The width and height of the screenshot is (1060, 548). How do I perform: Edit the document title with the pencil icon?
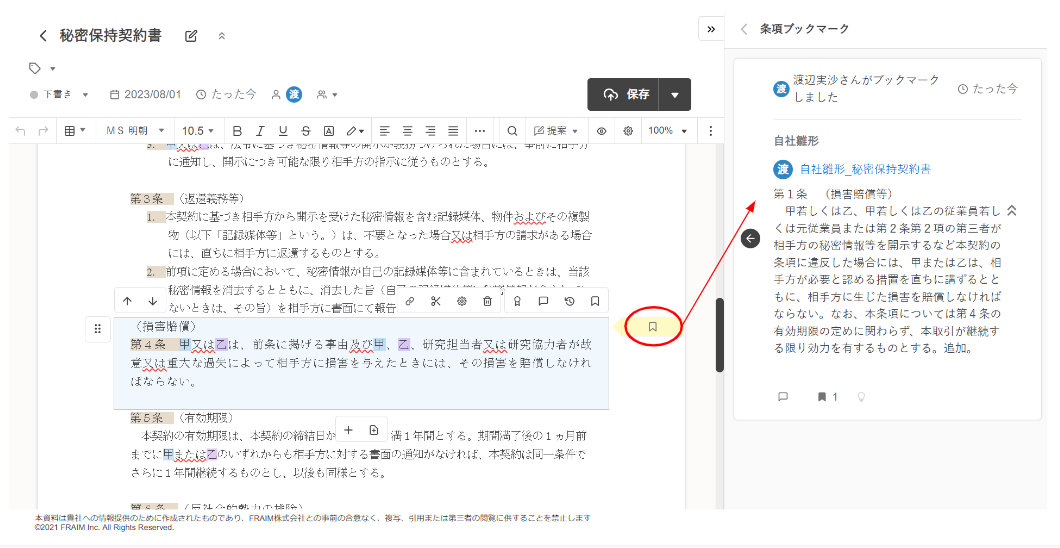[191, 36]
